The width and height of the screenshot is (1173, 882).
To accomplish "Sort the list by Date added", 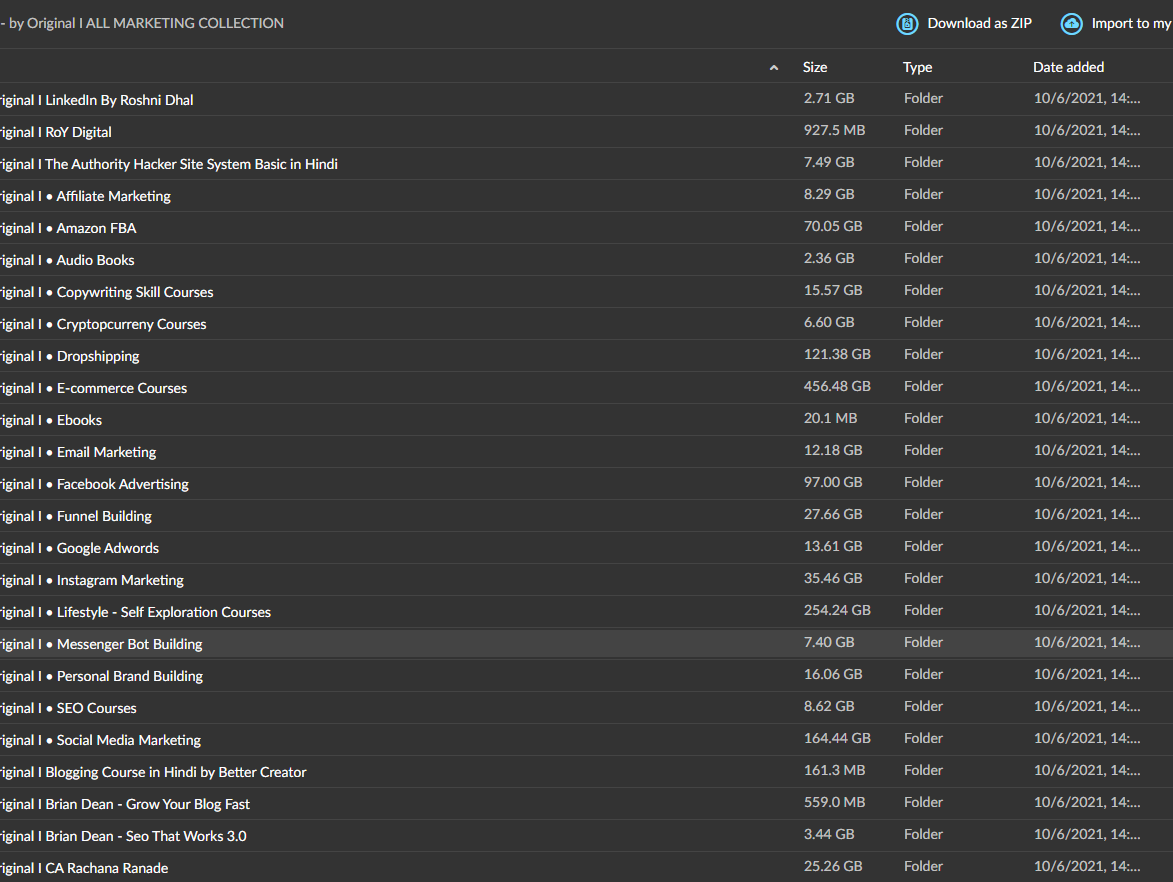I will 1068,67.
